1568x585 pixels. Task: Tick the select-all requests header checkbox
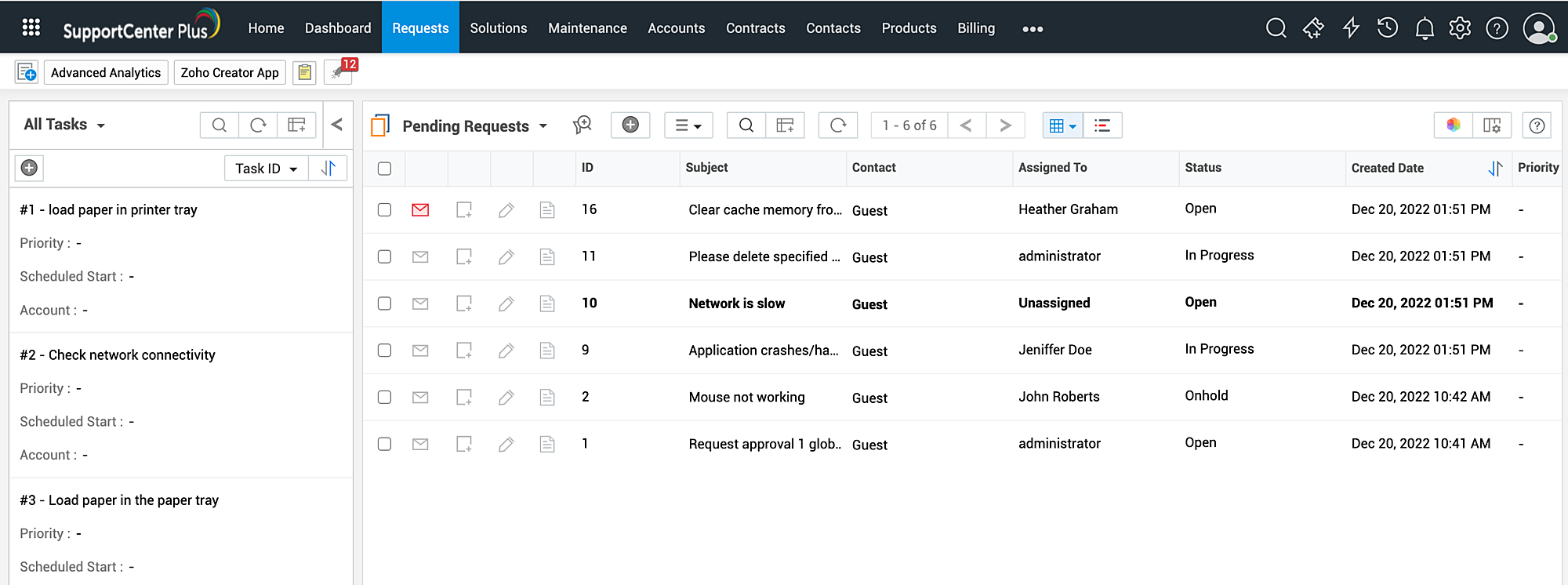coord(384,169)
